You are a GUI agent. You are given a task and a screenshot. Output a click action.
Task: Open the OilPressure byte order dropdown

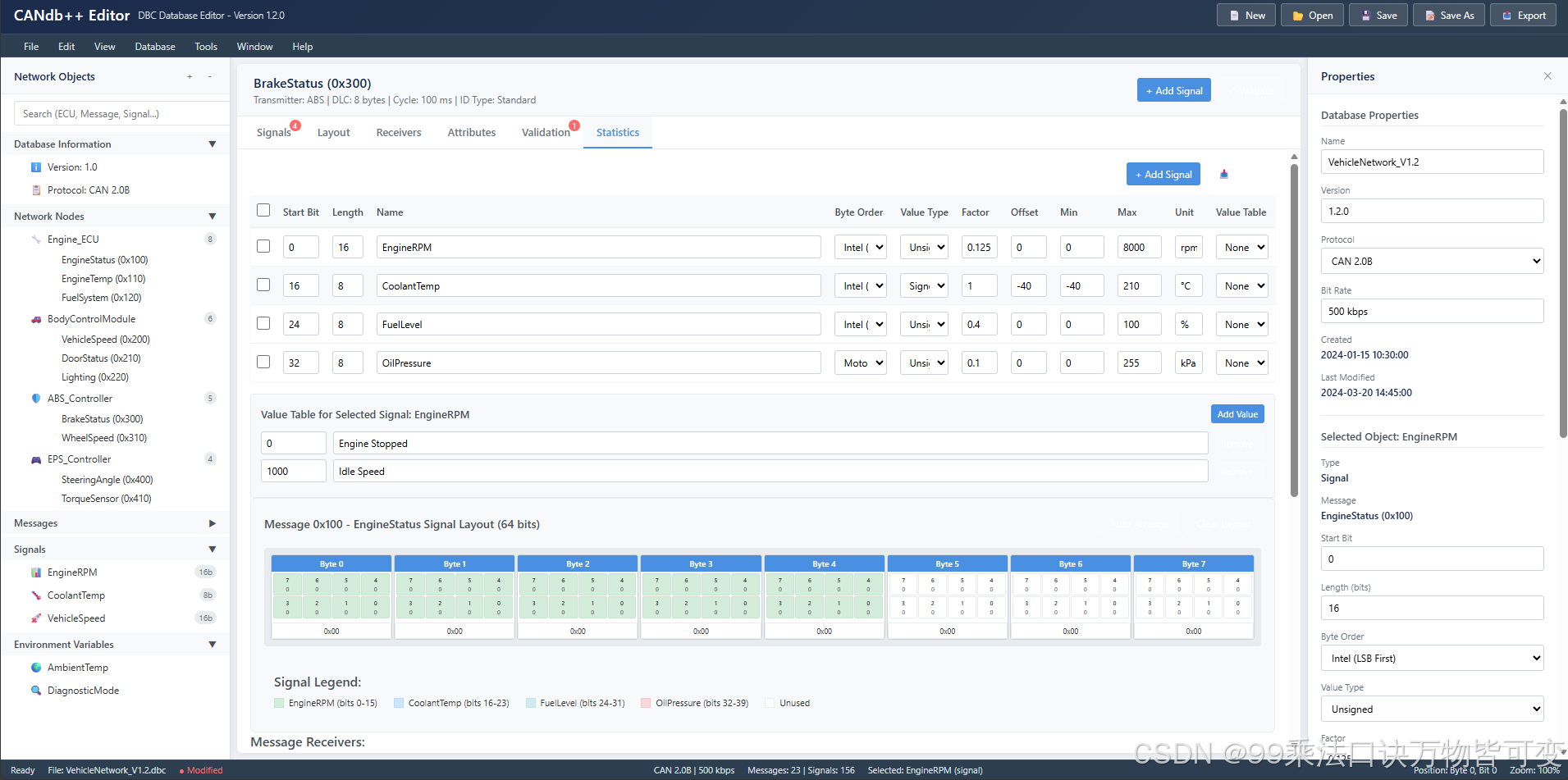pyautogui.click(x=861, y=363)
